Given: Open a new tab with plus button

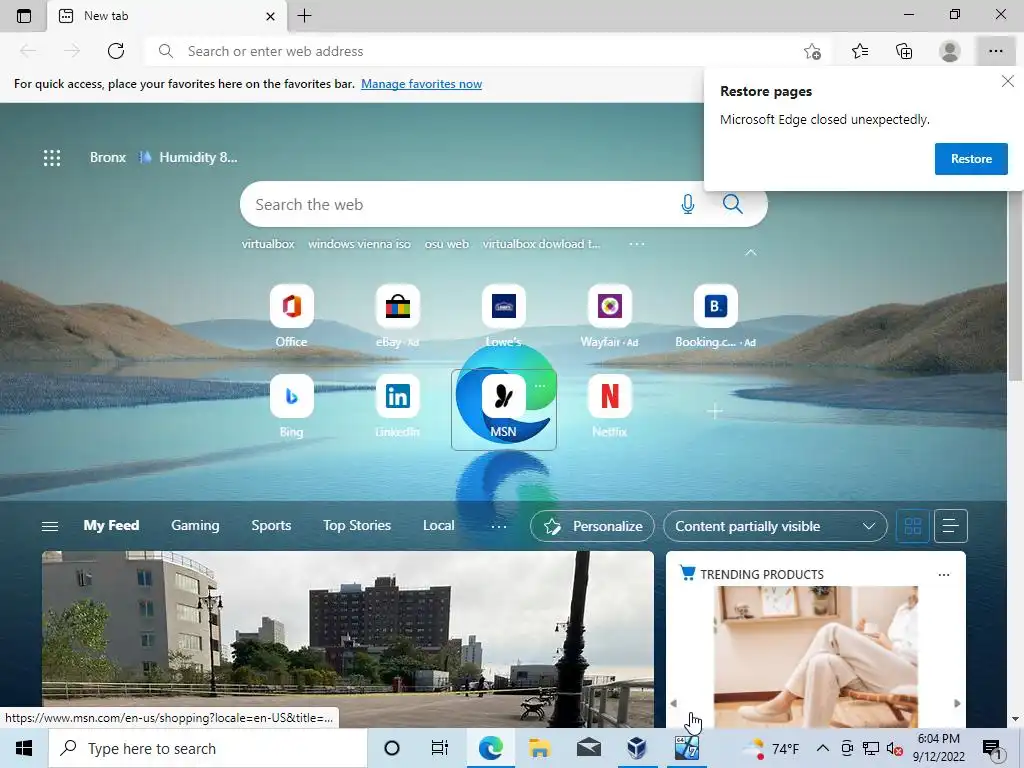Looking at the screenshot, I should (x=304, y=16).
